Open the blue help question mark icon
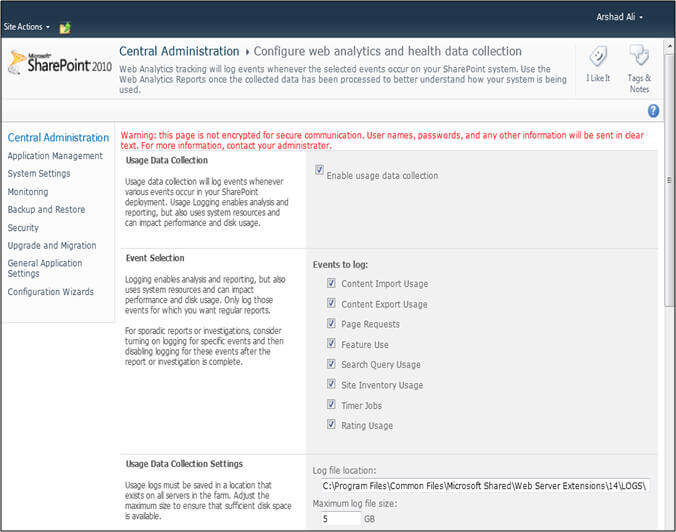The height and width of the screenshot is (532, 676). [x=653, y=111]
